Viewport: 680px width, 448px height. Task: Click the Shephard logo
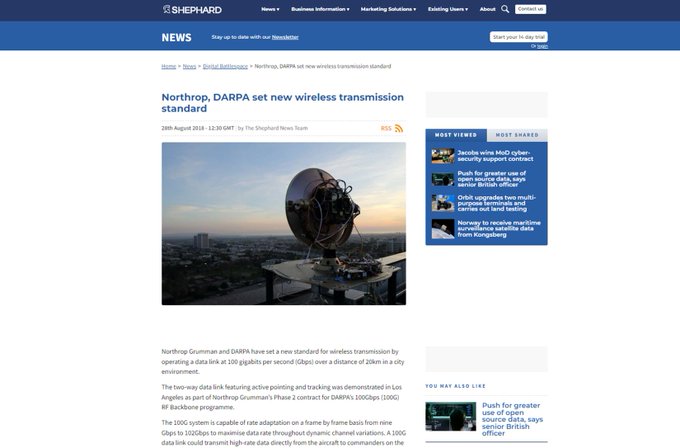(x=192, y=10)
